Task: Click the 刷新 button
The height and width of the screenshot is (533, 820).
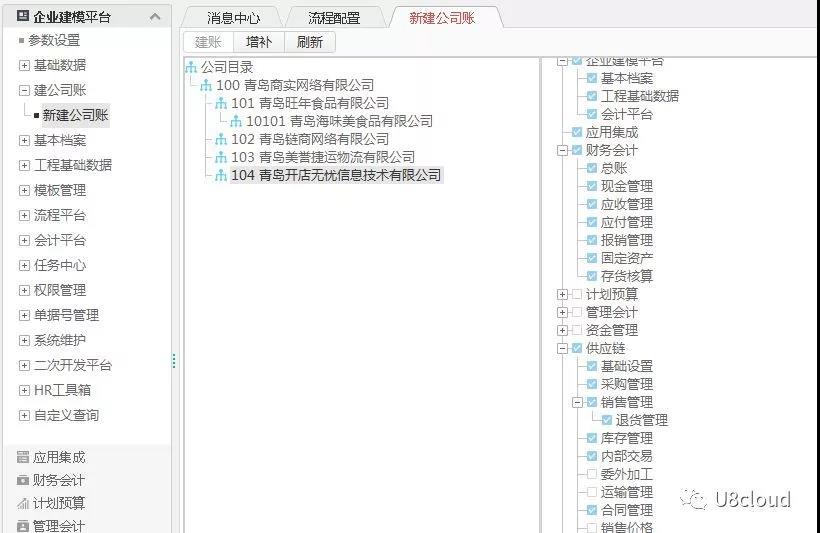Action: pyautogui.click(x=310, y=42)
